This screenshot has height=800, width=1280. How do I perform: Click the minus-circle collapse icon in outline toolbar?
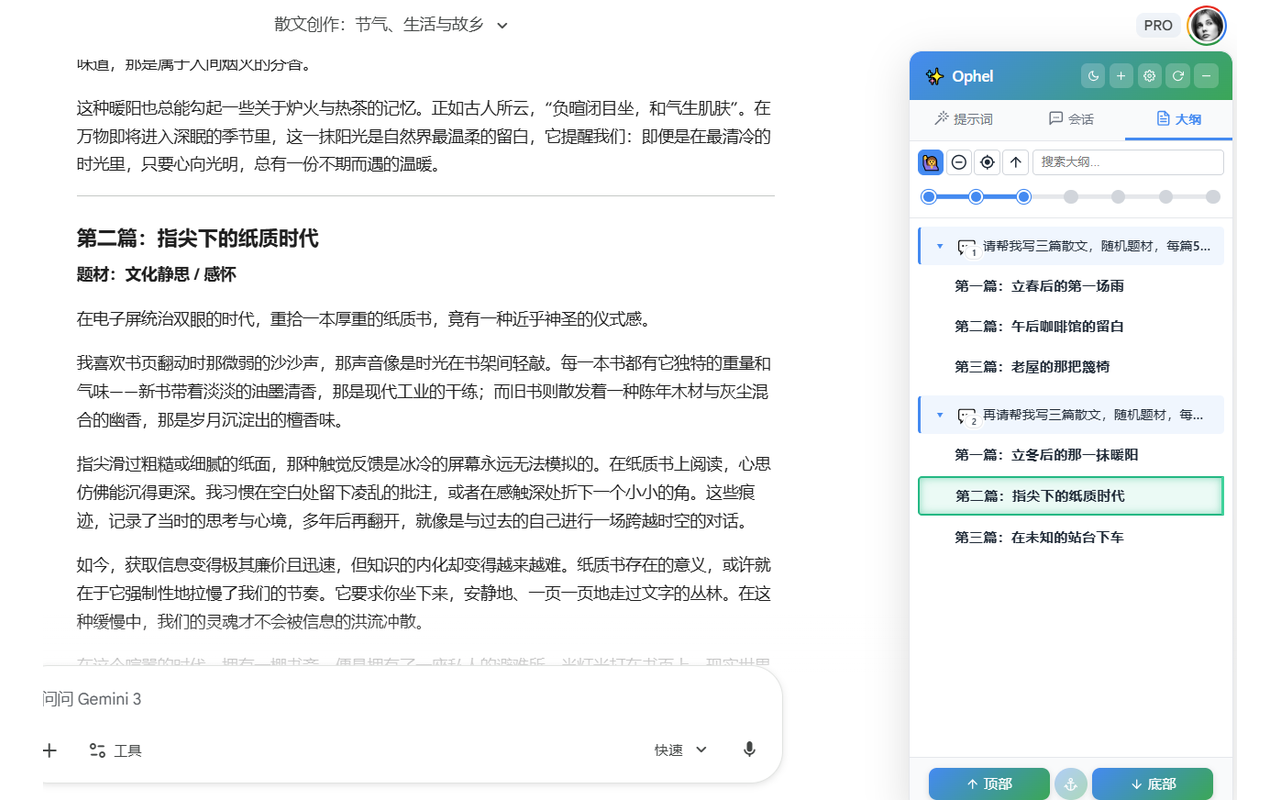click(959, 161)
